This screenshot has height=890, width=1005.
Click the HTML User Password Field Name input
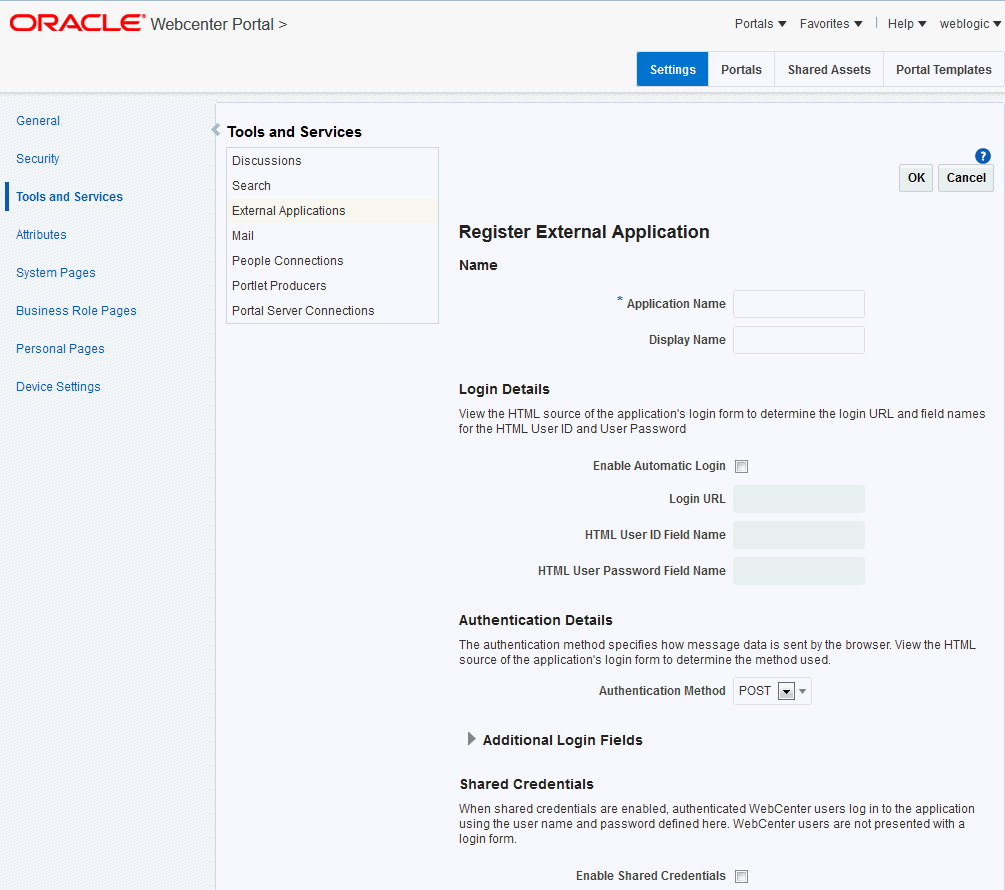[799, 570]
